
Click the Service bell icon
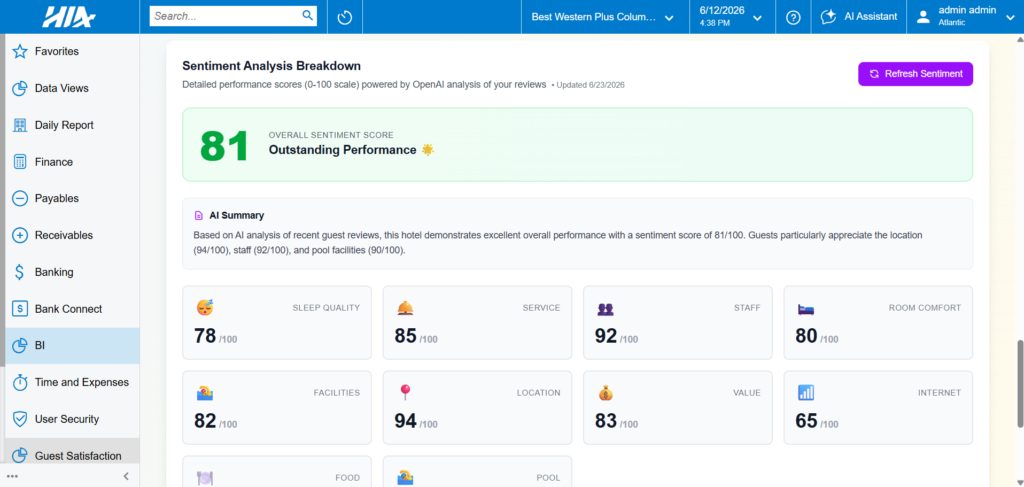[406, 308]
